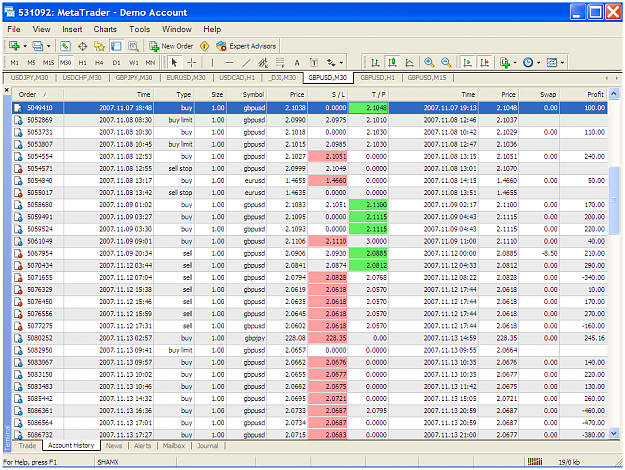Switch chart to Bar Chart icon
Image resolution: width=625 pixels, height=470 pixels.
pyautogui.click(x=375, y=63)
